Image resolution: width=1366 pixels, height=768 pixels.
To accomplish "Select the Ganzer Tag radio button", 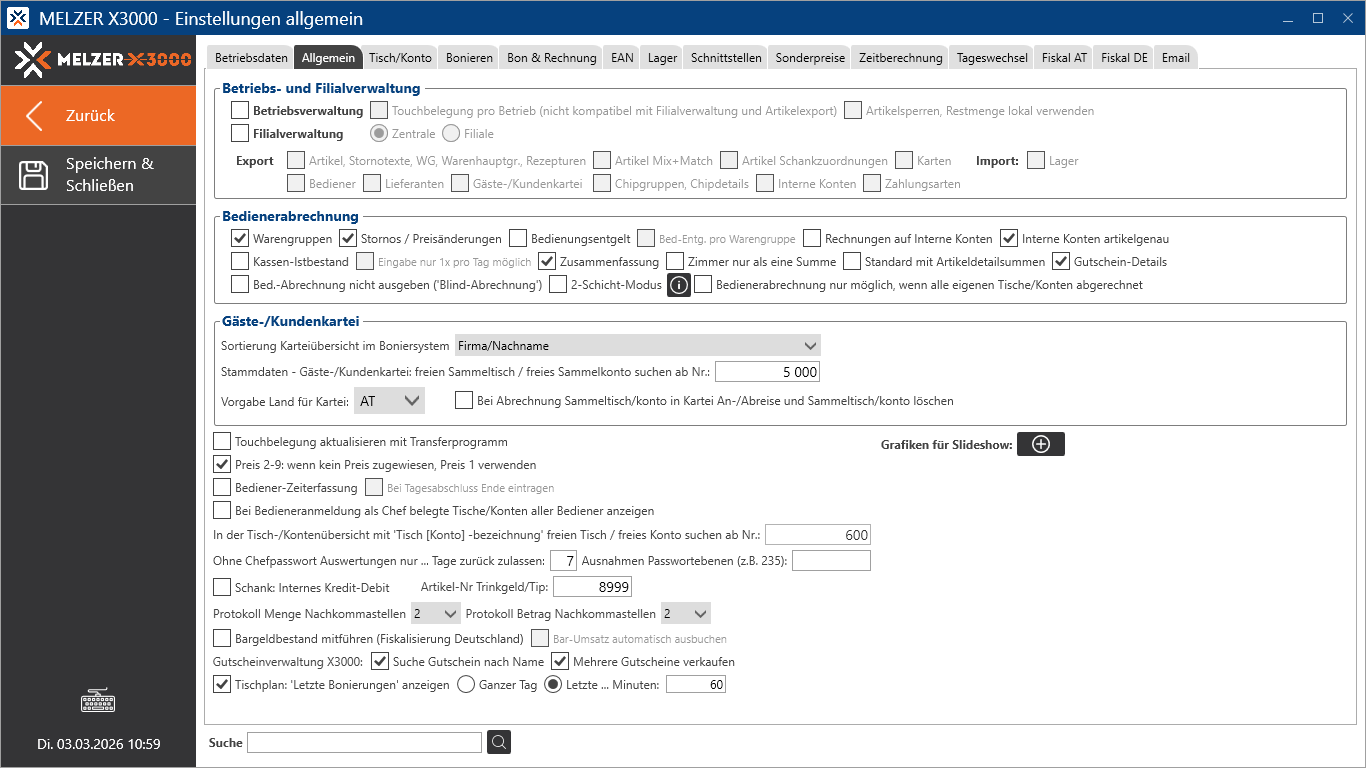I will [x=466, y=685].
